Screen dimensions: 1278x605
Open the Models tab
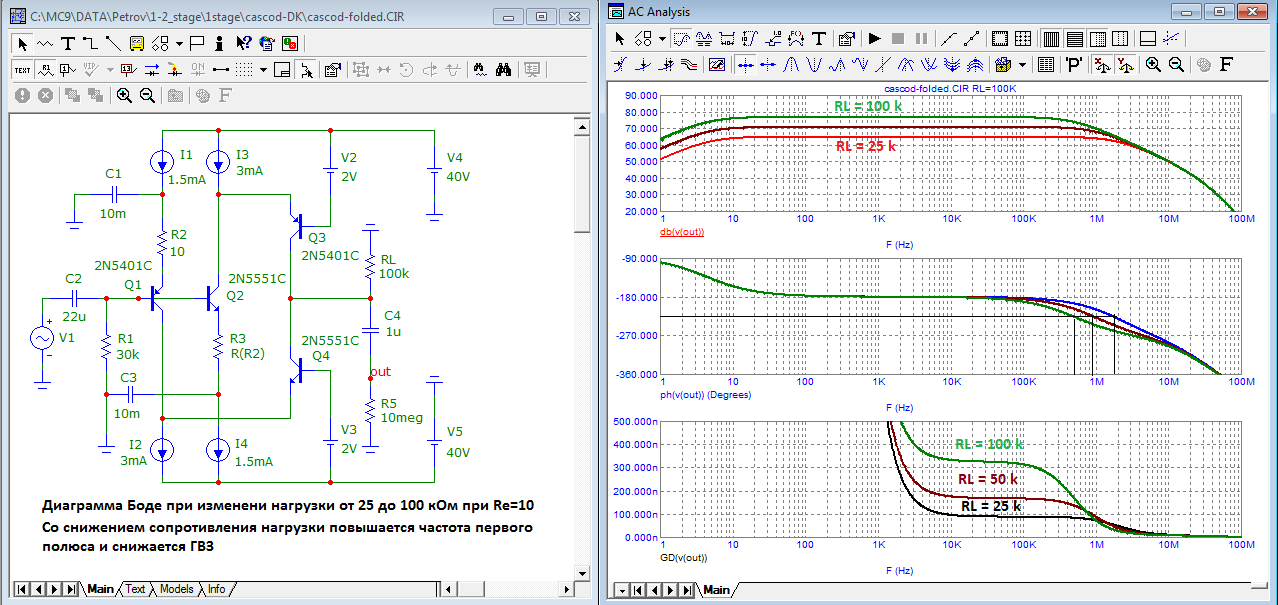176,589
